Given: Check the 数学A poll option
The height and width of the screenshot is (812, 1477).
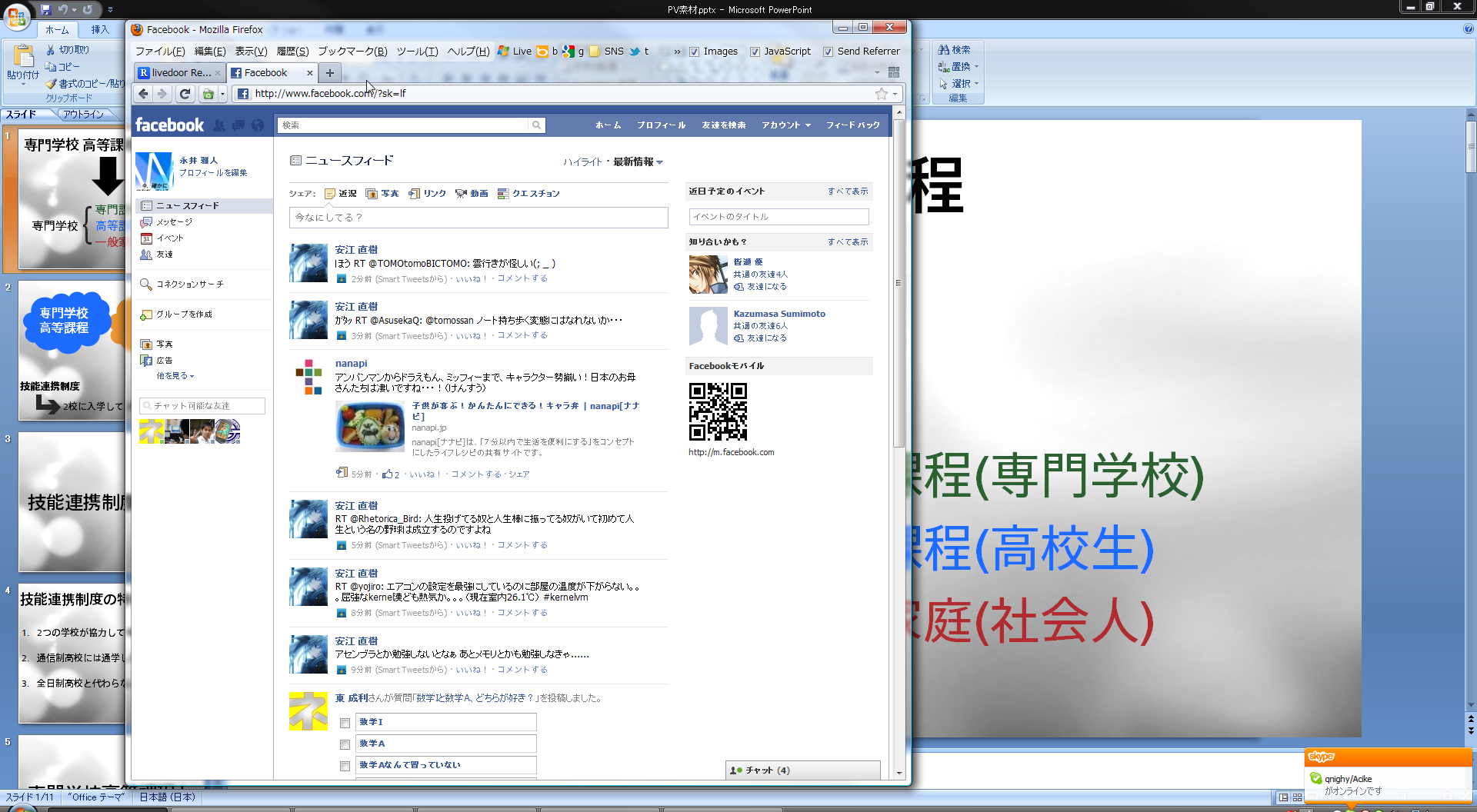Looking at the screenshot, I should coord(345,744).
